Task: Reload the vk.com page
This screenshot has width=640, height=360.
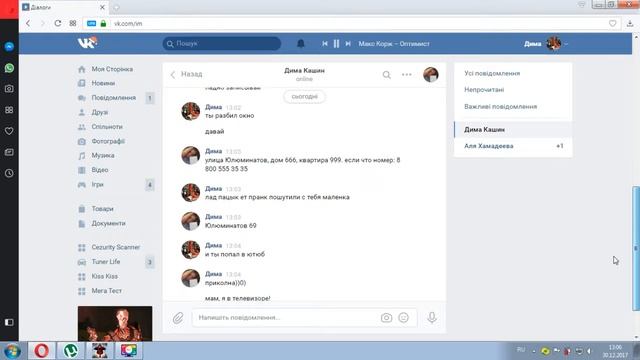Action: coord(58,23)
